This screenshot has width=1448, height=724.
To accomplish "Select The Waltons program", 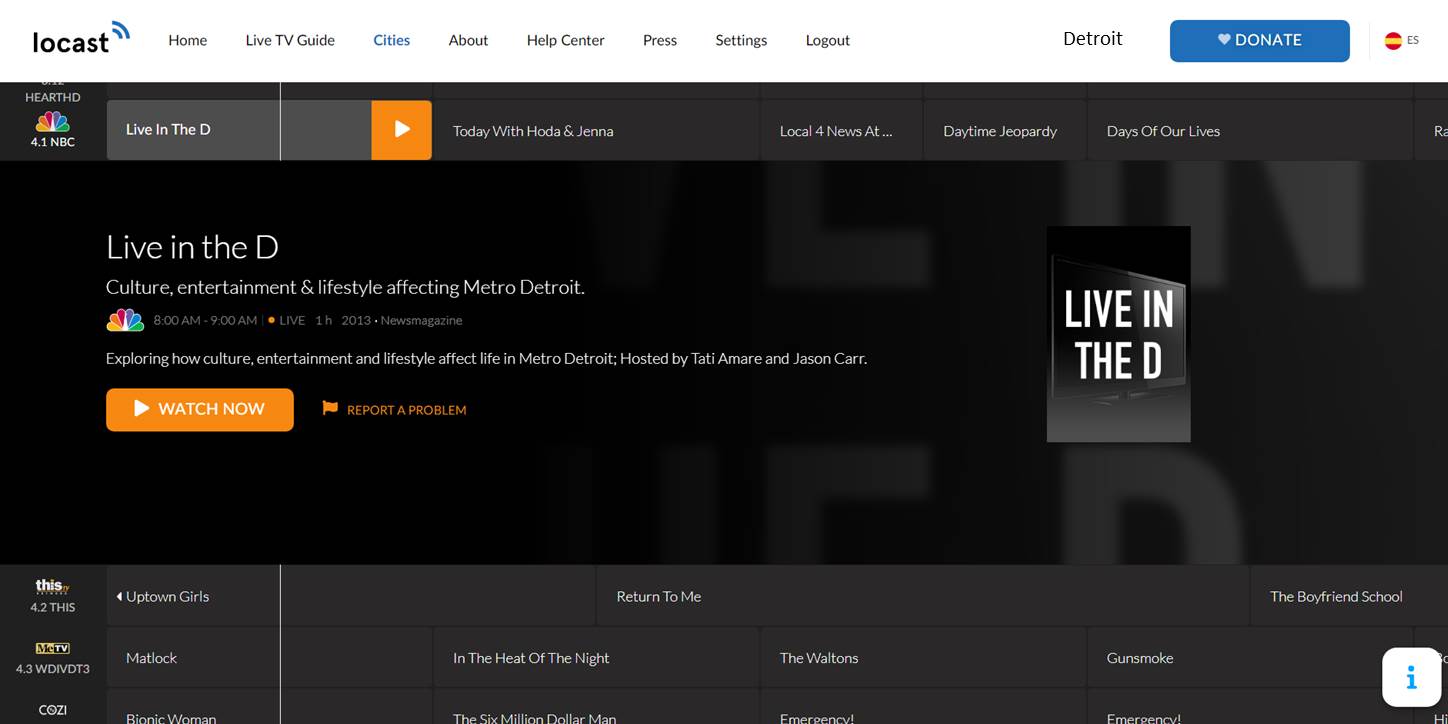I will coord(923,658).
